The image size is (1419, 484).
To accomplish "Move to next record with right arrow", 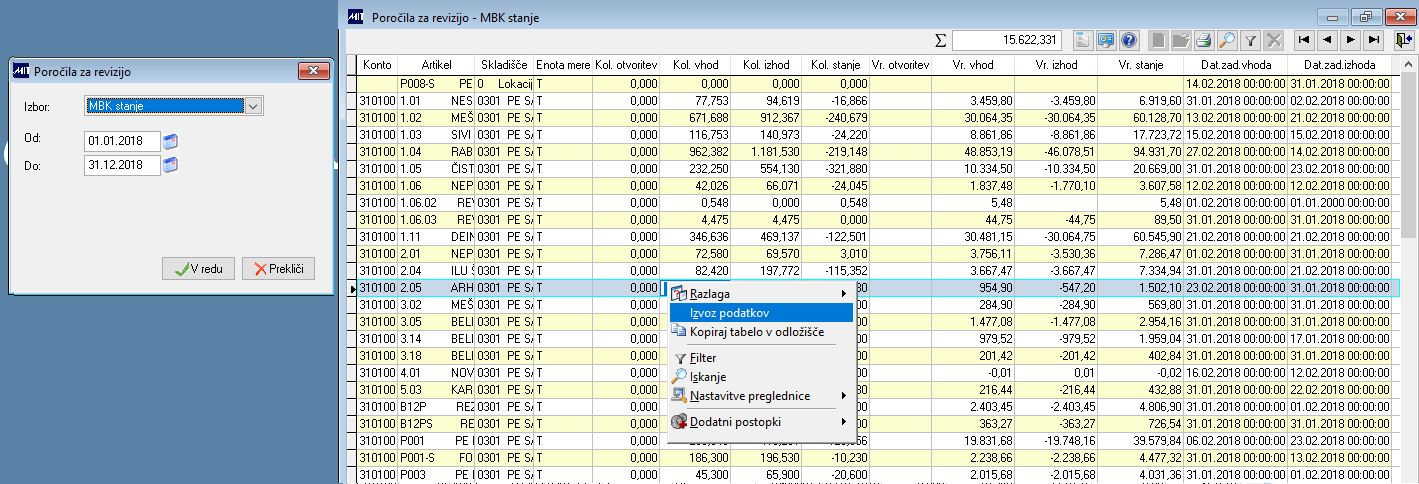I will pyautogui.click(x=1351, y=40).
